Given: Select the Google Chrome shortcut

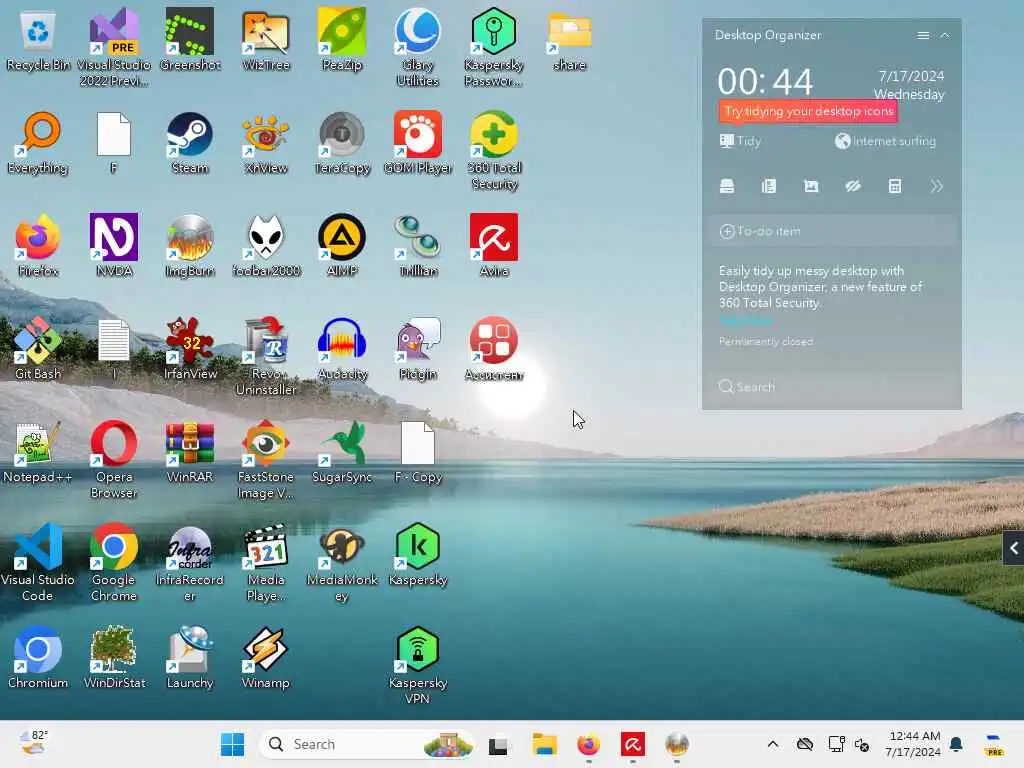Looking at the screenshot, I should pos(114,562).
